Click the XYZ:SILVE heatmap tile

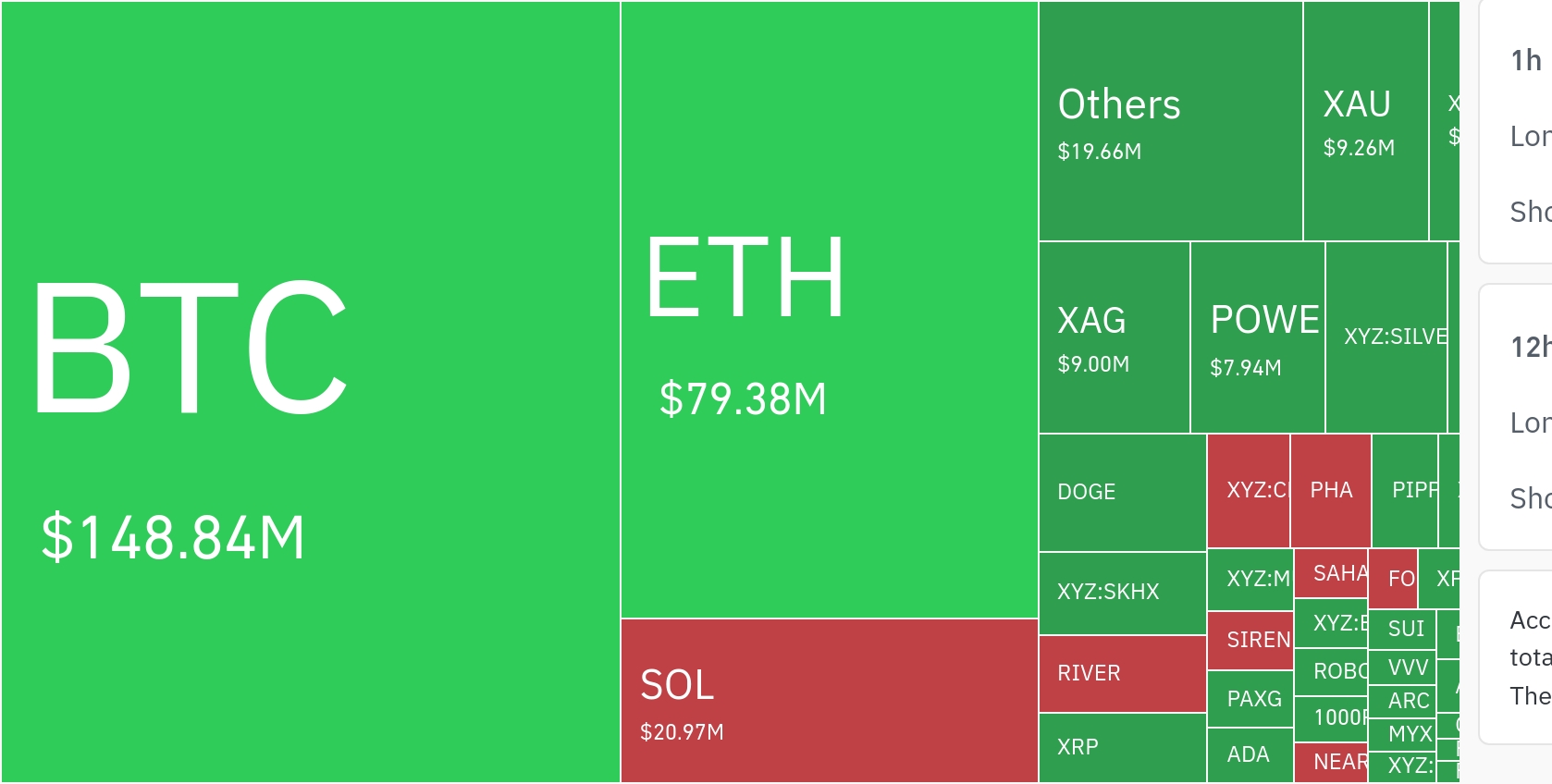[1386, 337]
